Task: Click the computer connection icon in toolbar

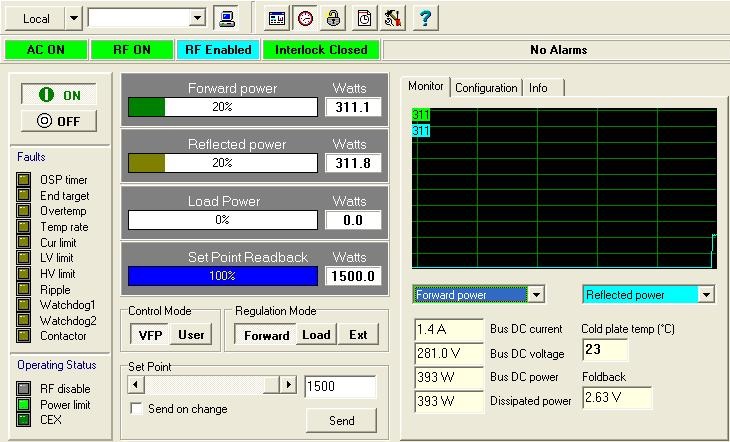Action: coord(227,18)
